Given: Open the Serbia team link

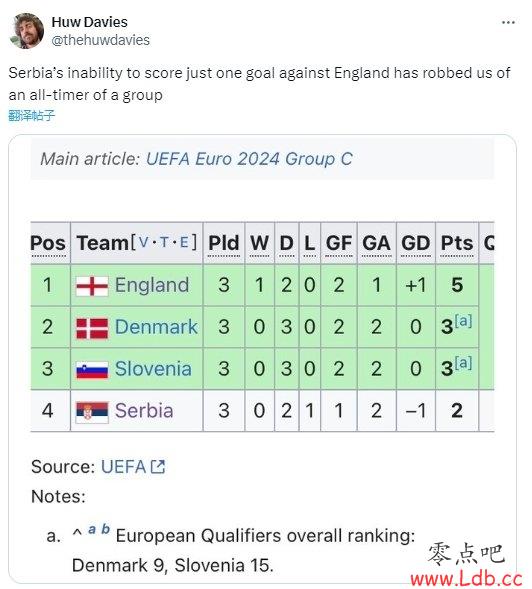Looking at the screenshot, I should 144,411.
